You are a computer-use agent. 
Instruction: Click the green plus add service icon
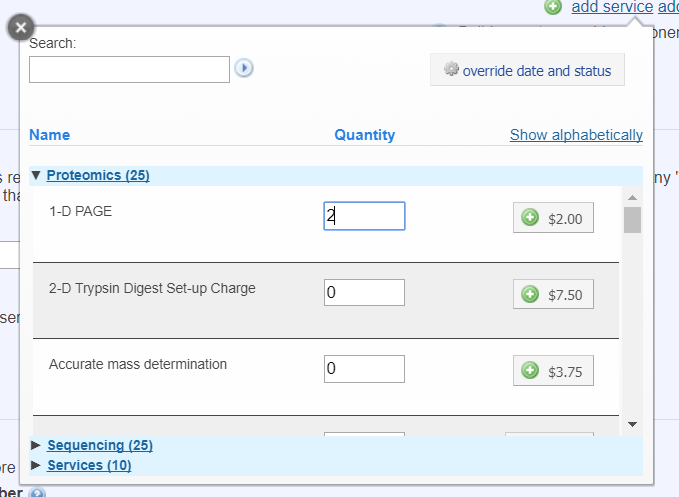[x=553, y=7]
